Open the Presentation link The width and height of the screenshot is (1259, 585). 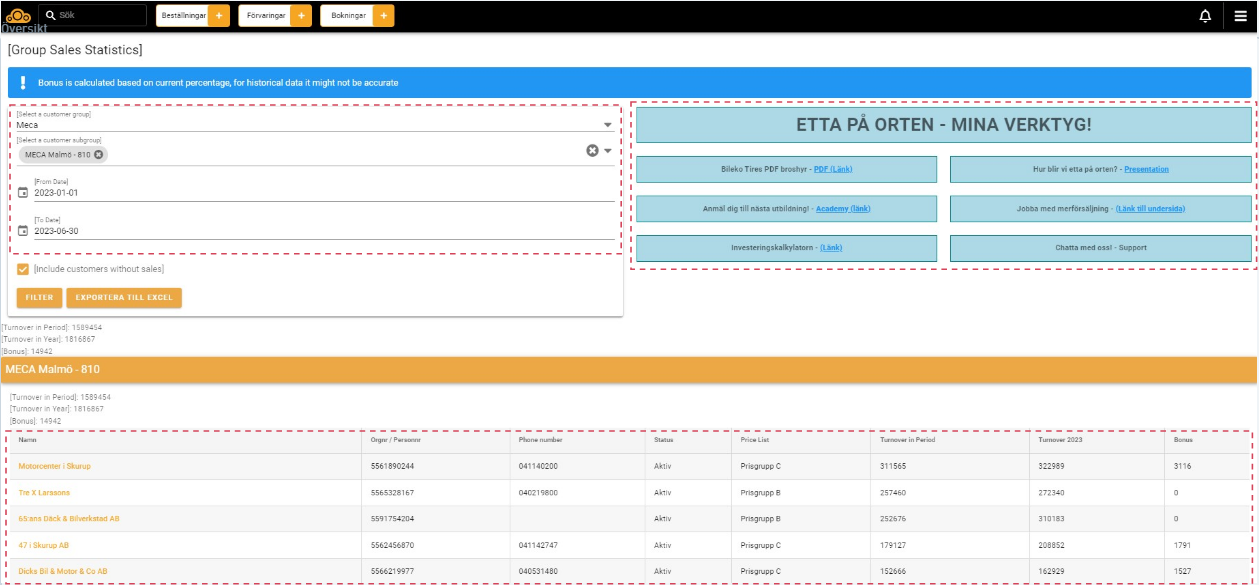click(1146, 169)
